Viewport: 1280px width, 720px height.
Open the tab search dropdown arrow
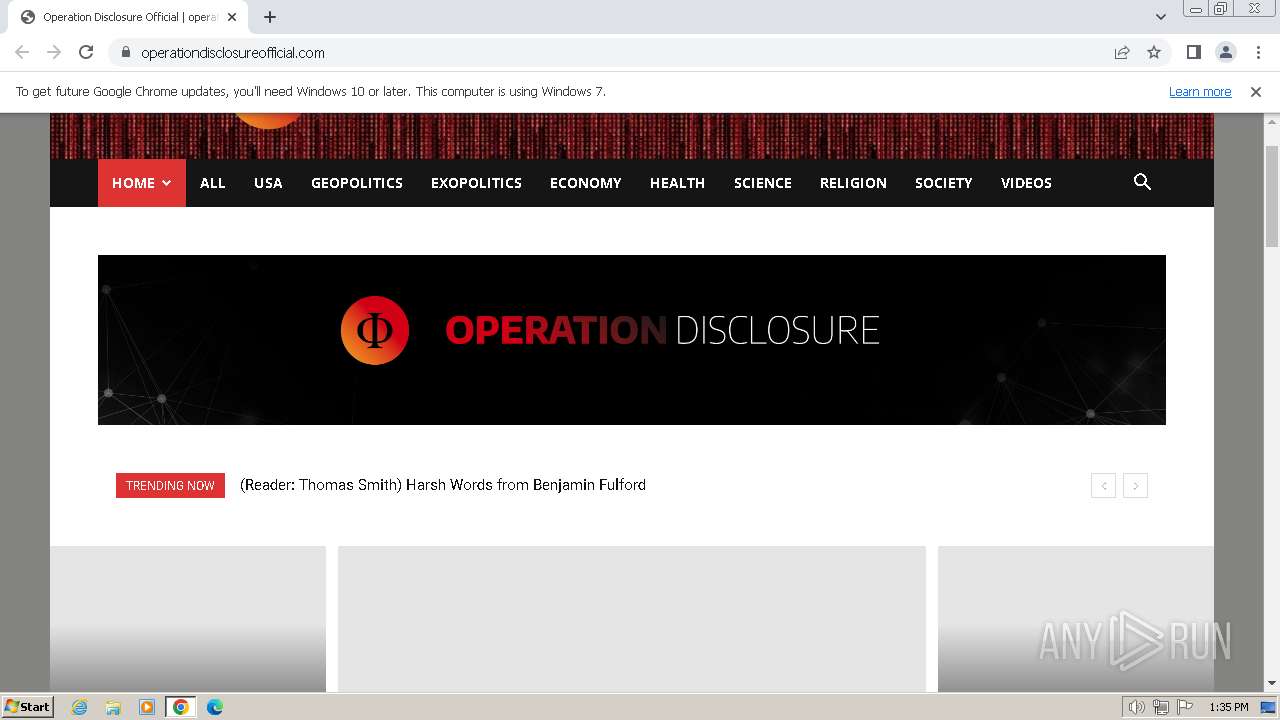click(x=1161, y=17)
